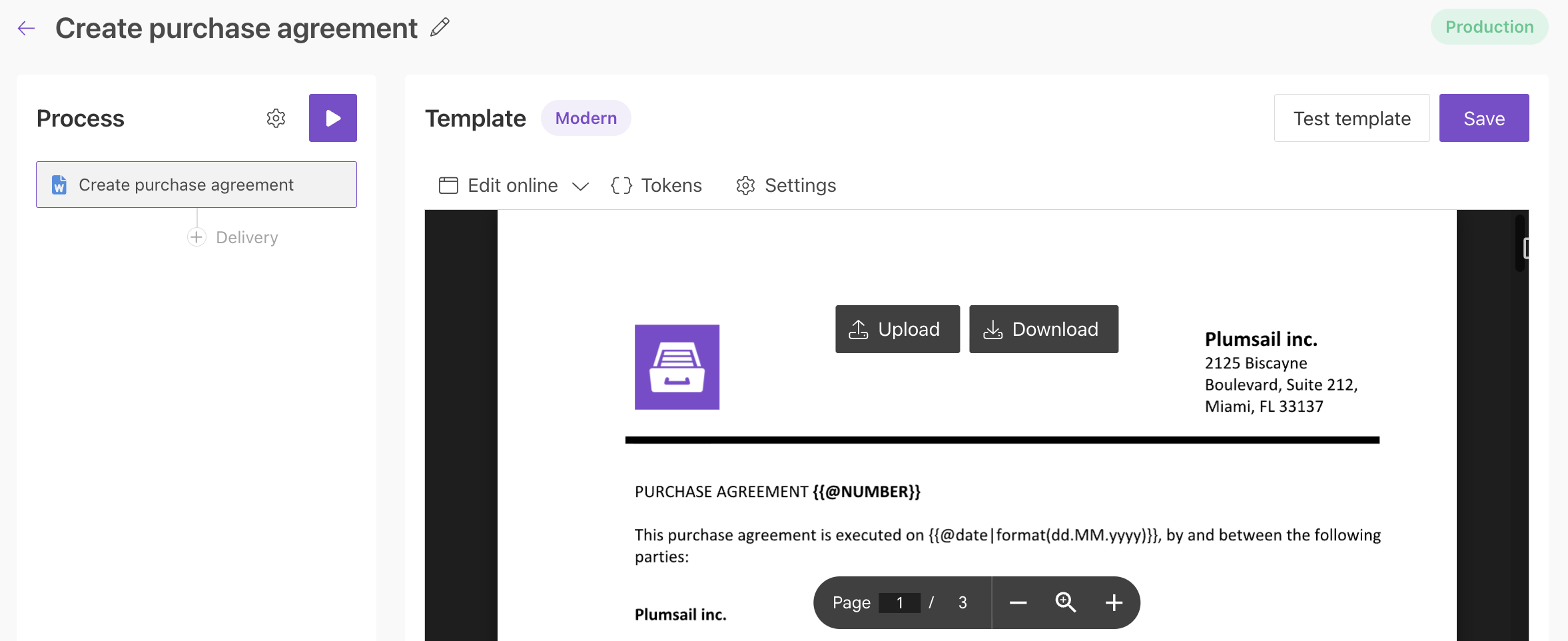Screen dimensions: 1568x641
Task: Run the process with play button
Action: click(x=332, y=118)
